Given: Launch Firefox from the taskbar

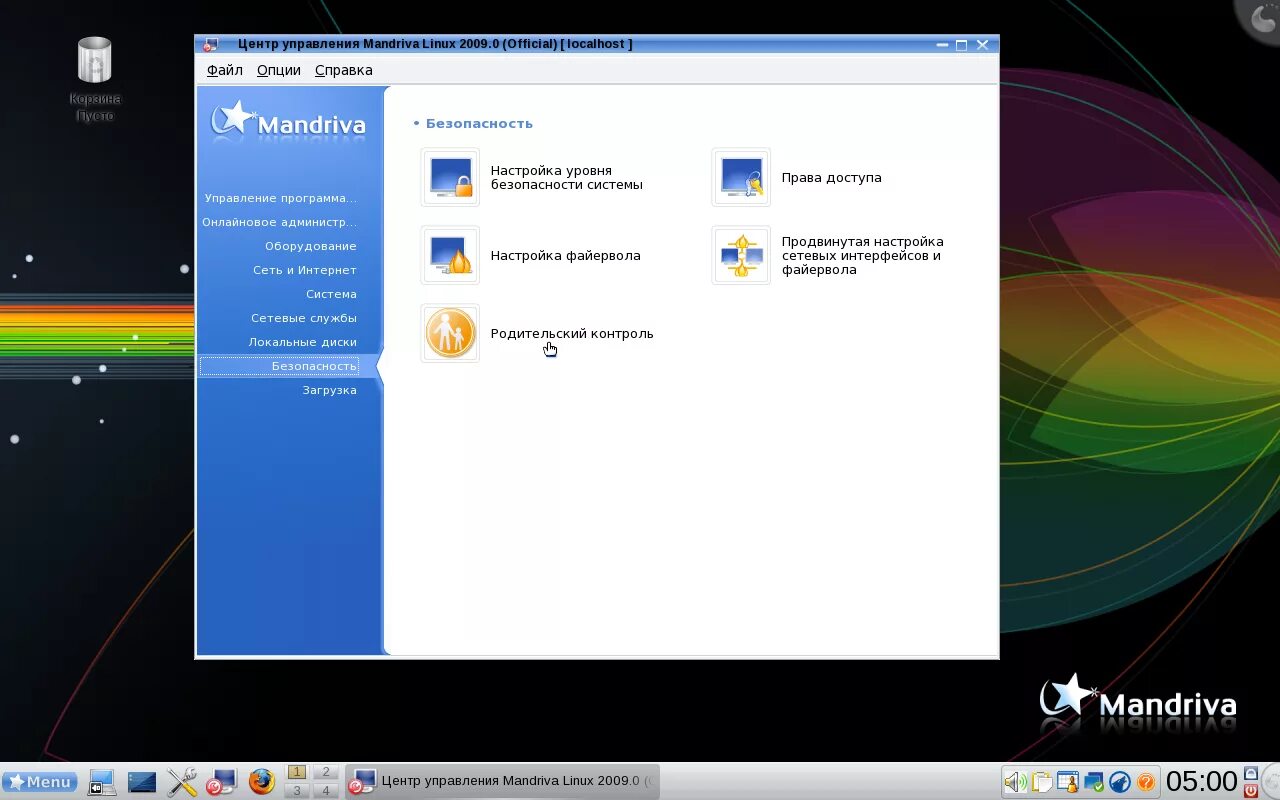Looking at the screenshot, I should (262, 781).
